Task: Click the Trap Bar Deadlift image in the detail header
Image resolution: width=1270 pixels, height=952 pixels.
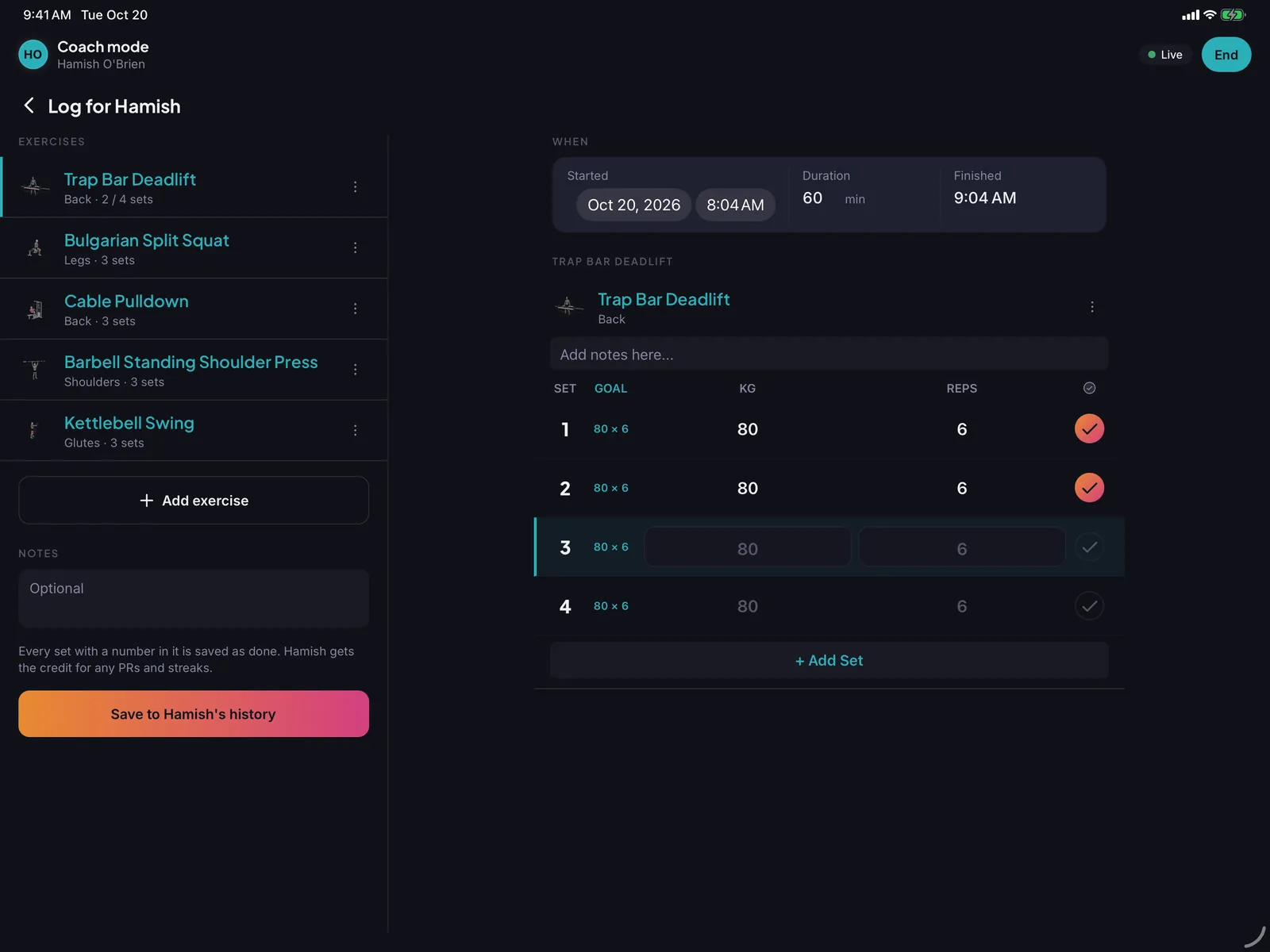Action: coord(568,306)
